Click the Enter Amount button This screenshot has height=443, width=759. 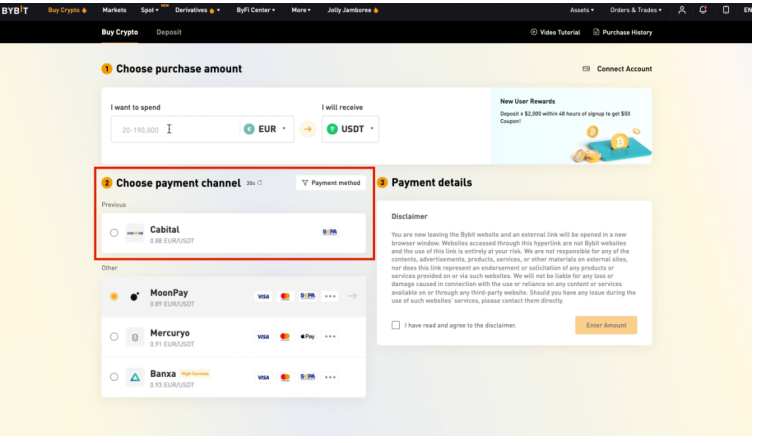click(x=606, y=325)
